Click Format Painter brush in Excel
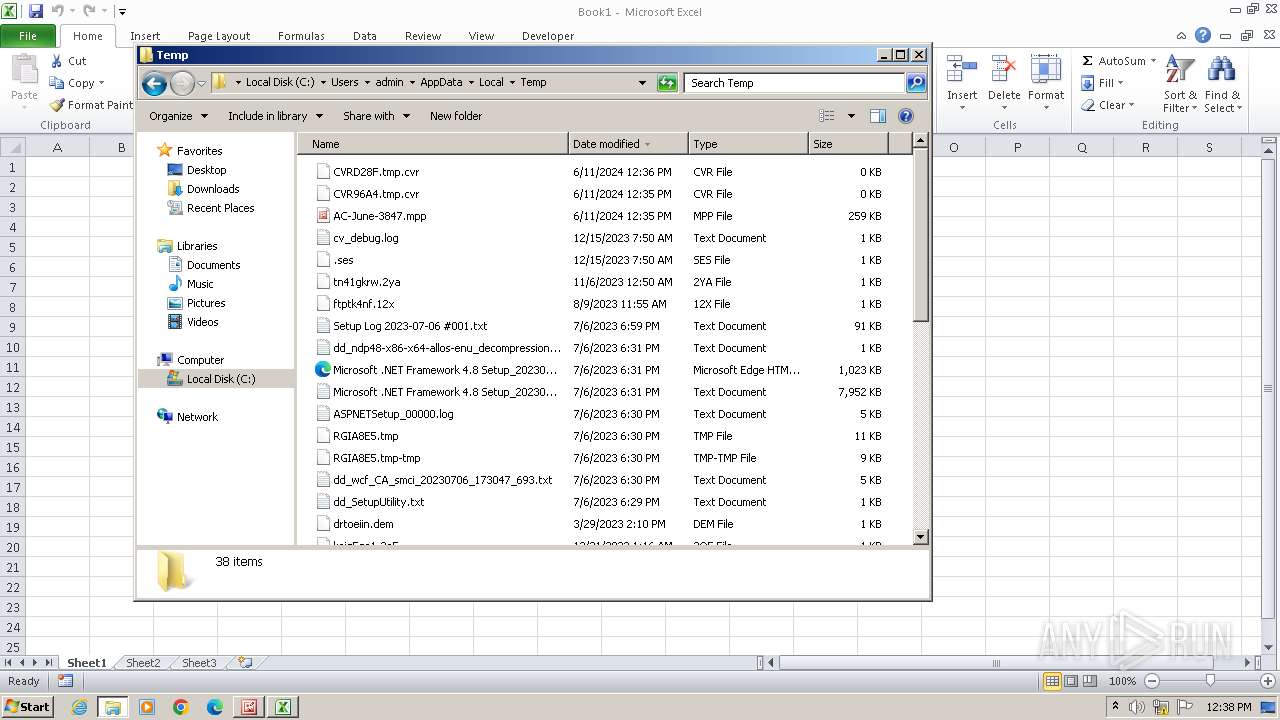The height and width of the screenshot is (720, 1280). click(57, 105)
